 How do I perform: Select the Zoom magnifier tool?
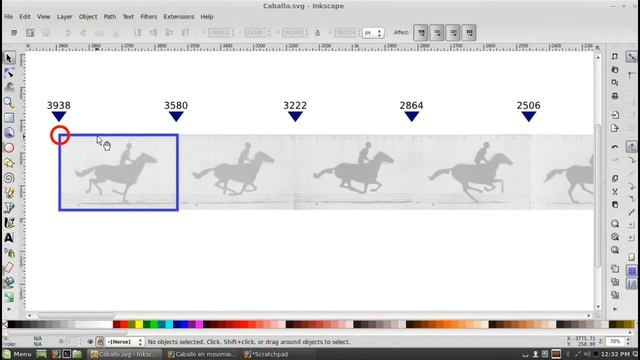pos(9,103)
